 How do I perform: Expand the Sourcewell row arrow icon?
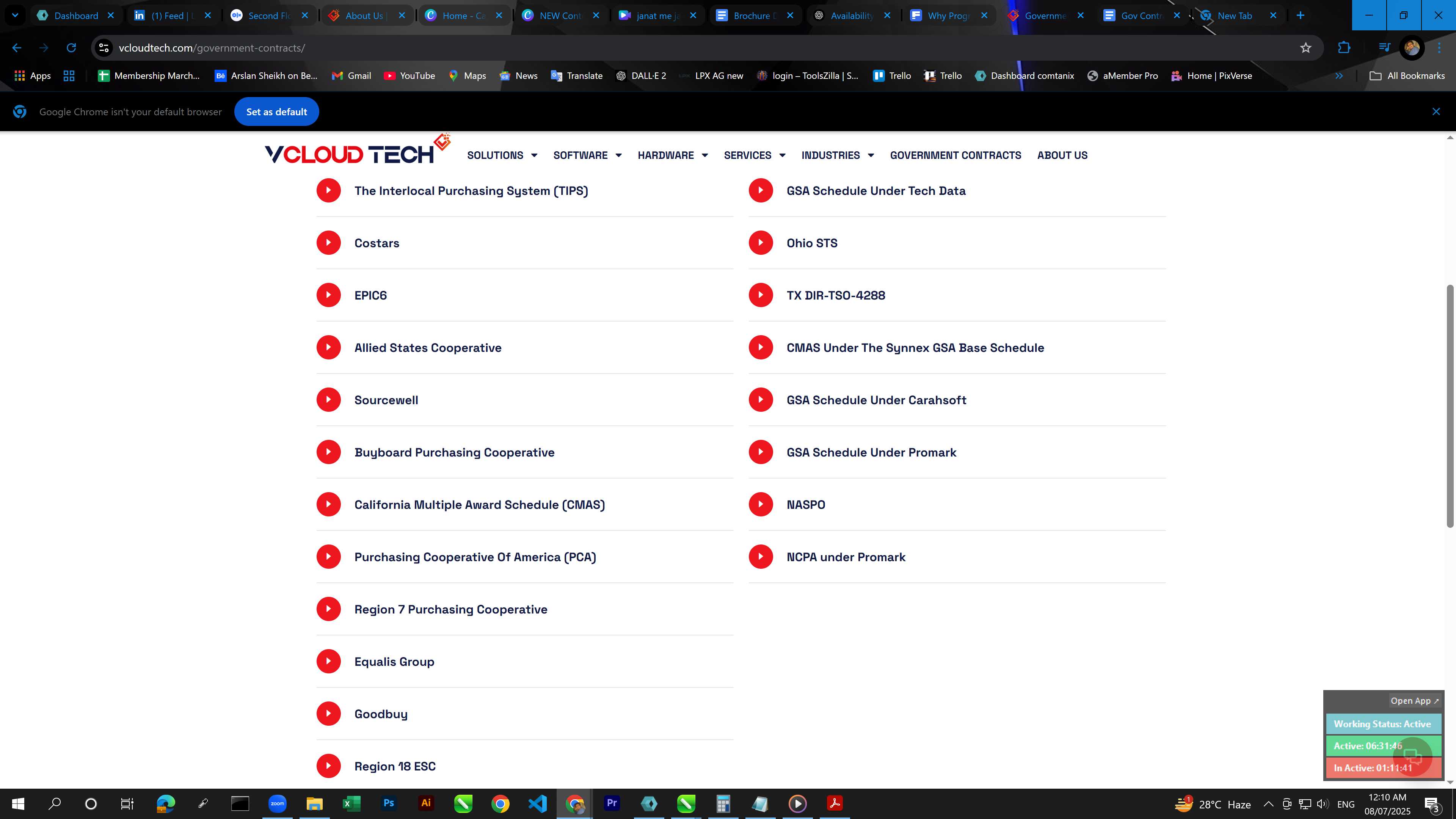point(328,400)
